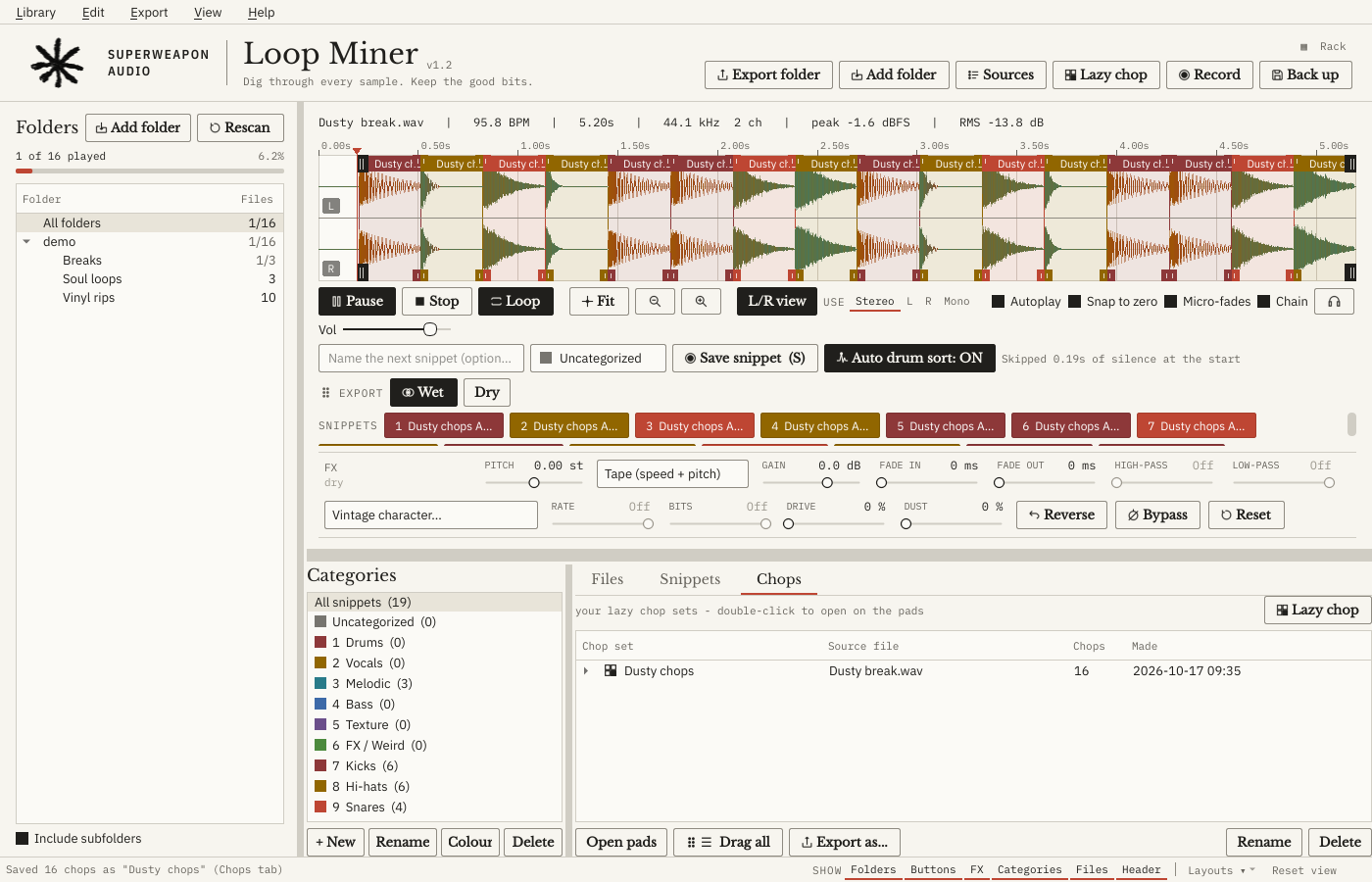1372x882 pixels.
Task: Open the View menu
Action: (208, 13)
